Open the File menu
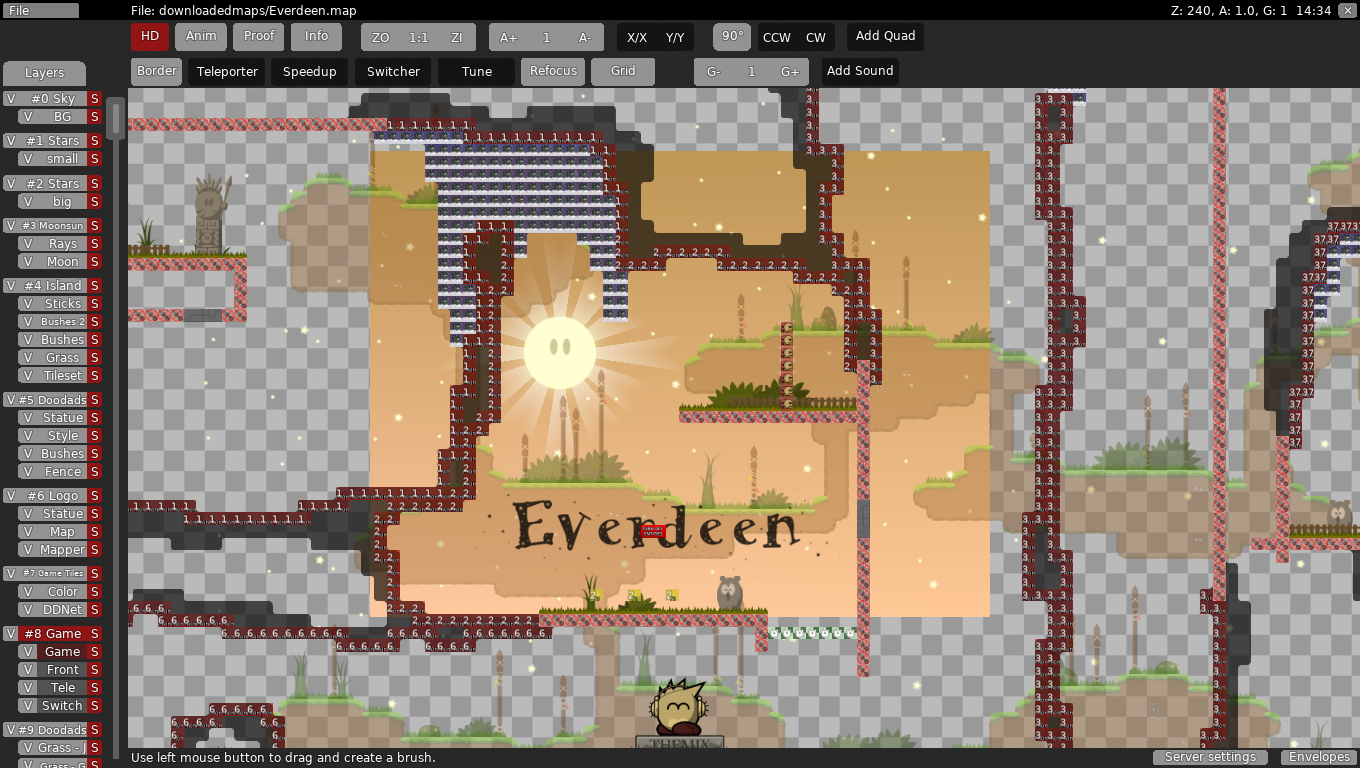The height and width of the screenshot is (768, 1360). click(40, 11)
